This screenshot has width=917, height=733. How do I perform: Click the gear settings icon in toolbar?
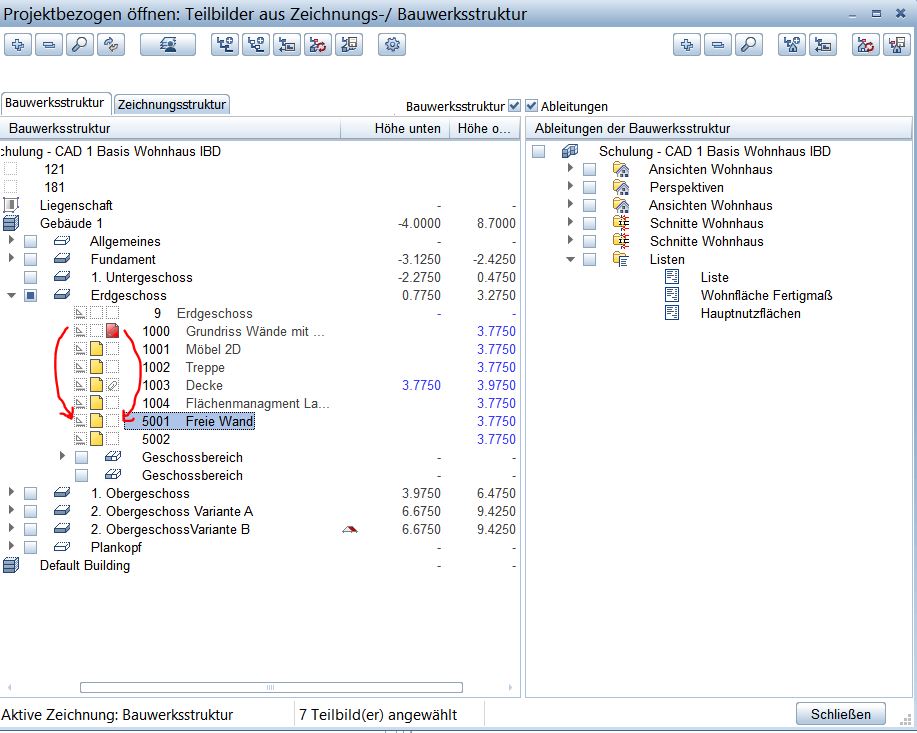tap(392, 45)
